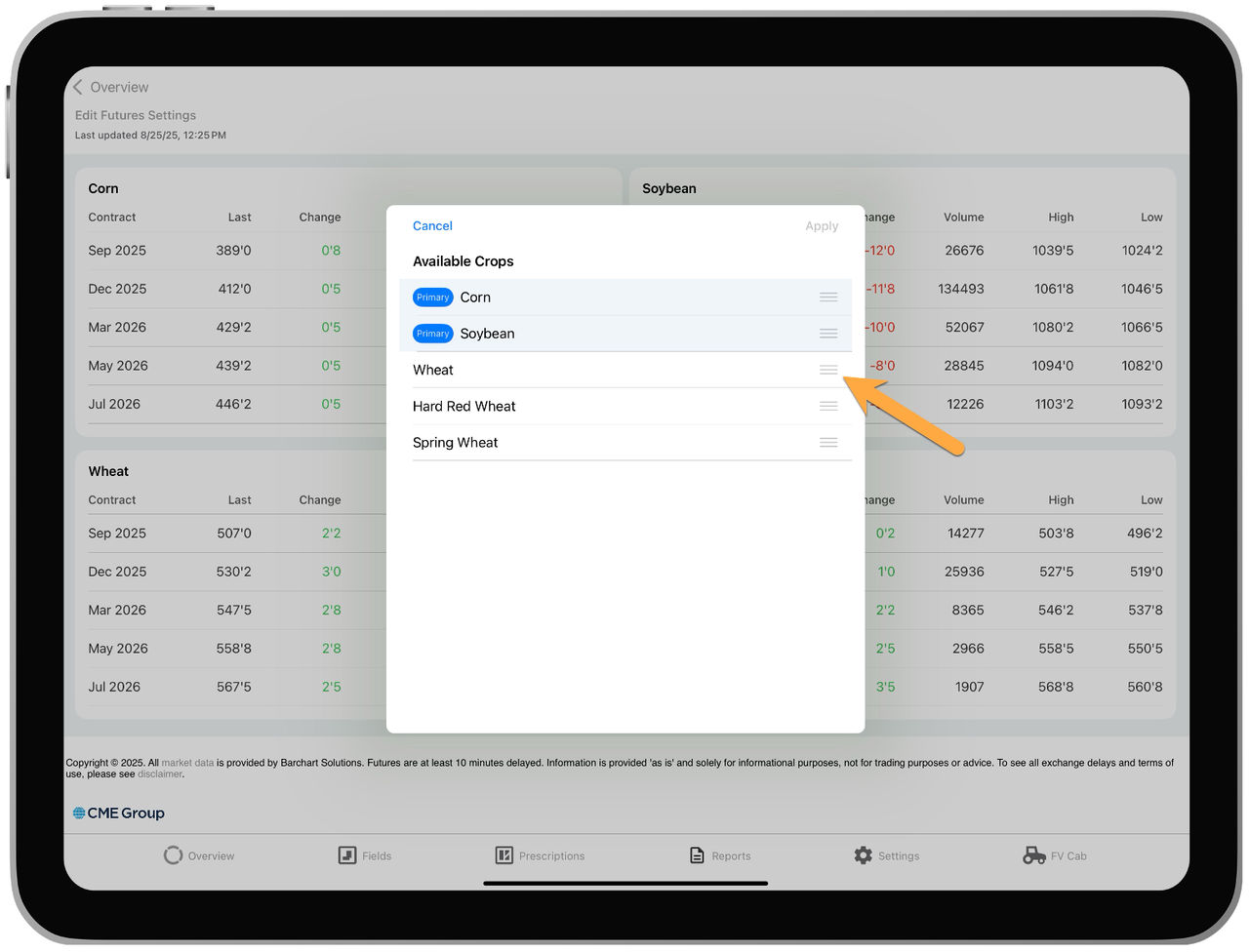Cancel the Available Crops dialog
Screen dimensions: 1249x952
(x=432, y=226)
